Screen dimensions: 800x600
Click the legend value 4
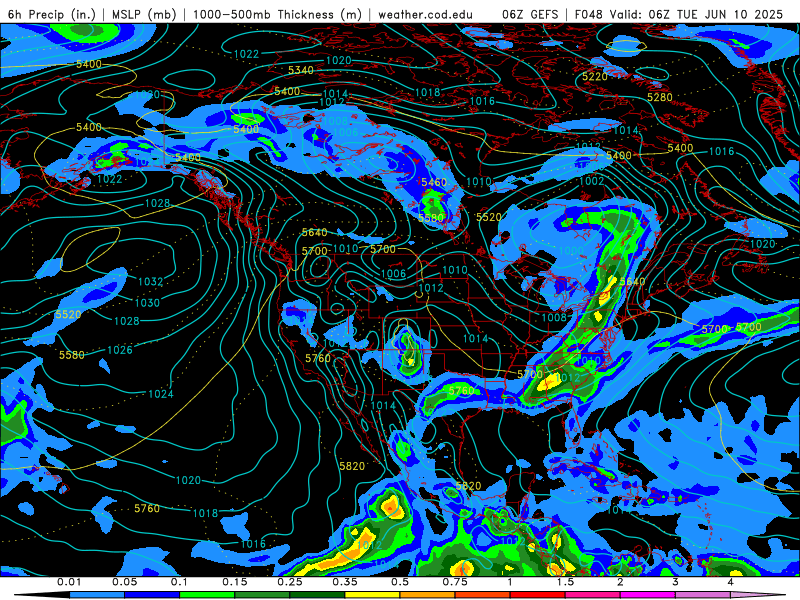point(731,582)
